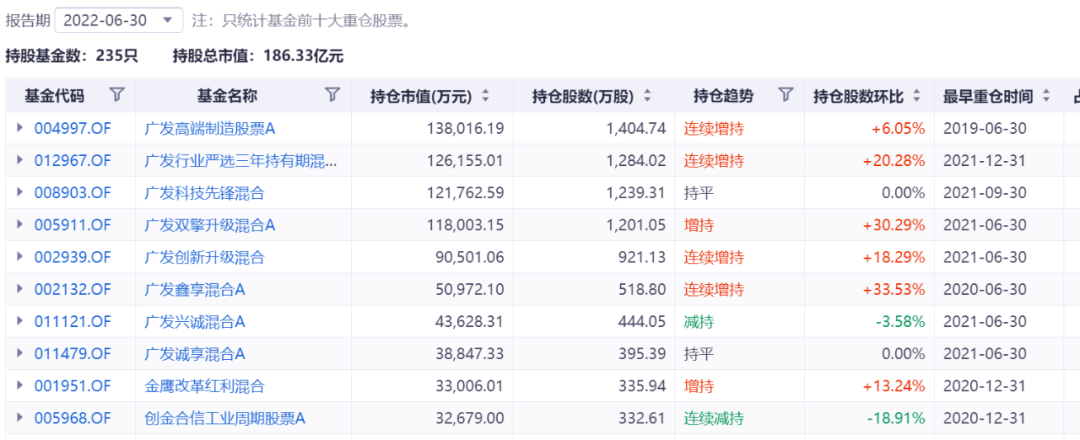
Task: Expand the 004997.OF row
Action: click(x=20, y=128)
